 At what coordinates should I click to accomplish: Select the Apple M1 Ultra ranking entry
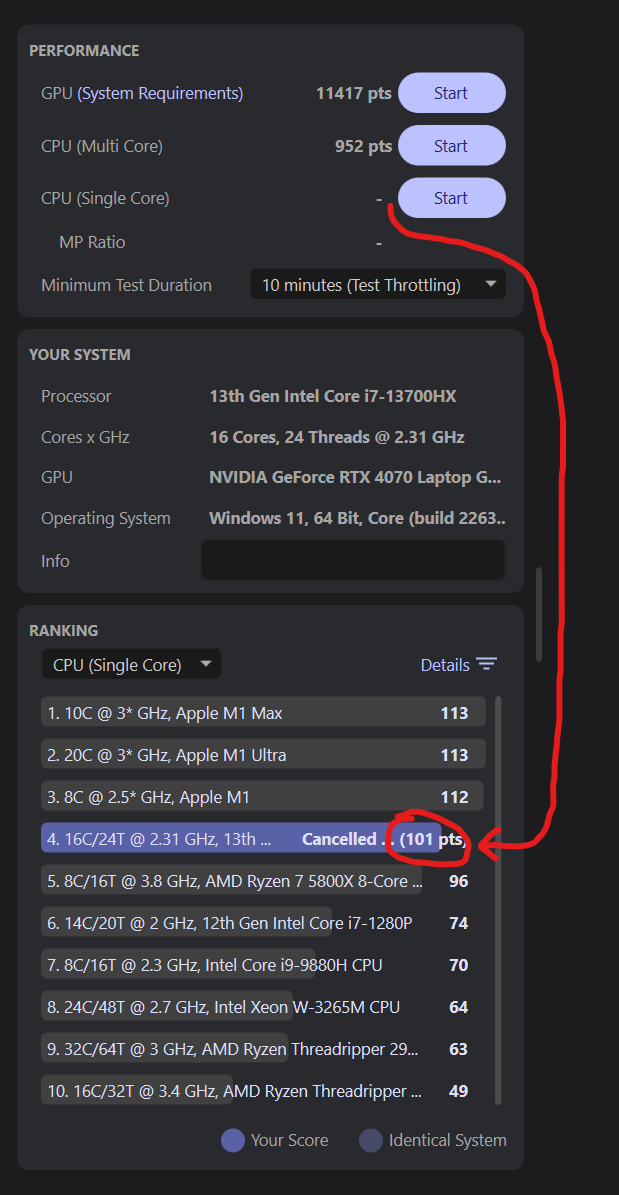[x=240, y=755]
